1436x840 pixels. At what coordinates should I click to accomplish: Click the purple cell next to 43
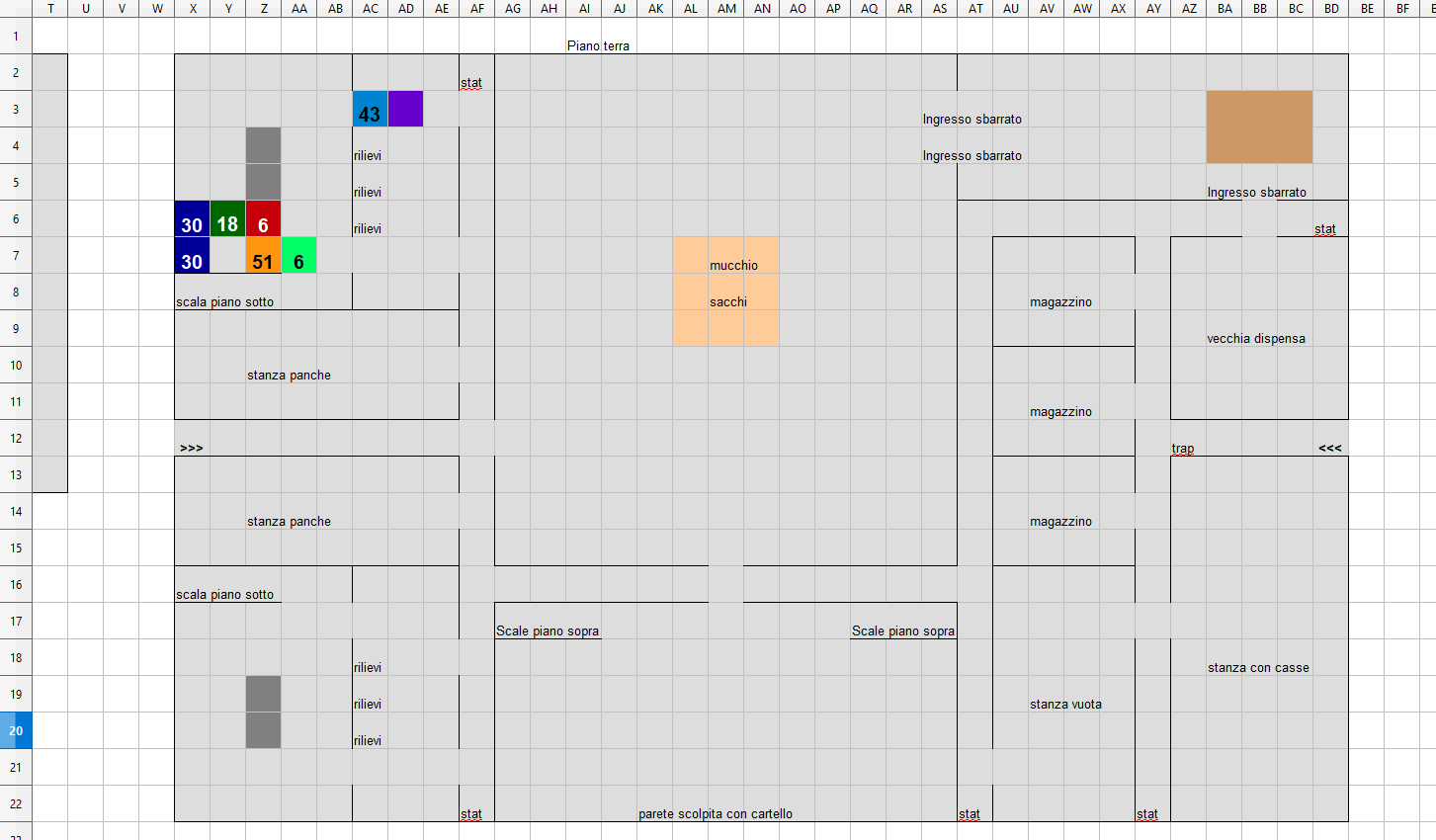point(405,110)
